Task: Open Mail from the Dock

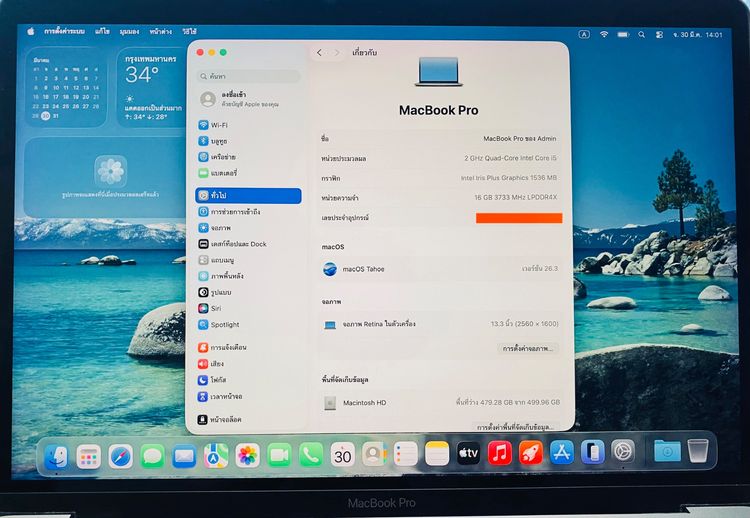Action: pos(184,455)
